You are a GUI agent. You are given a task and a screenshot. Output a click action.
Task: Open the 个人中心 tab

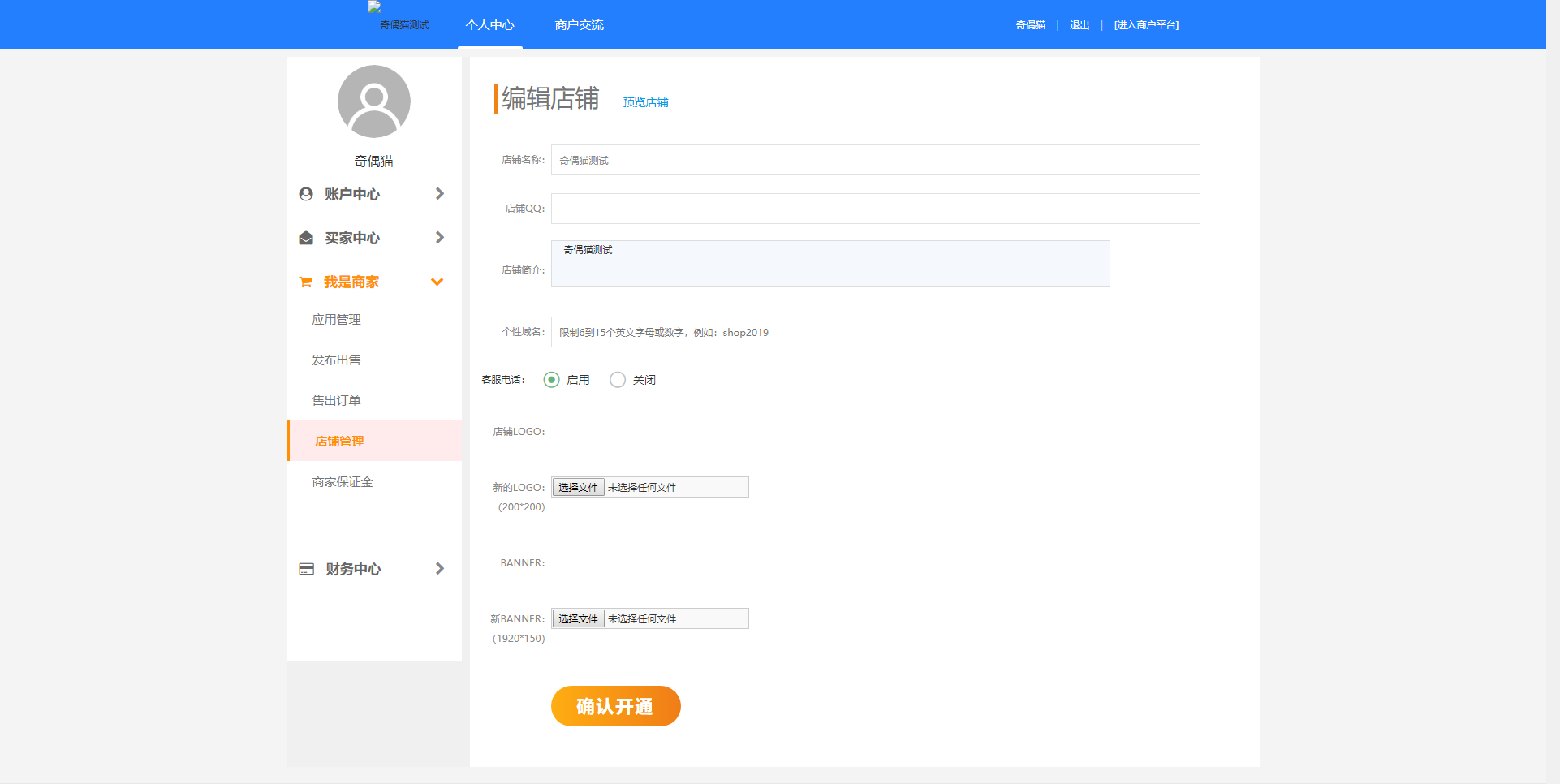[x=490, y=25]
